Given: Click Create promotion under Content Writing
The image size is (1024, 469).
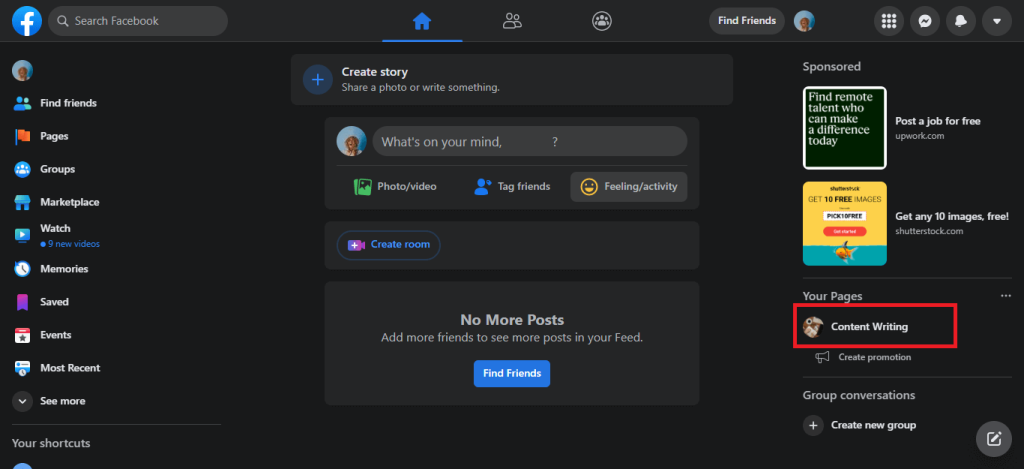Looking at the screenshot, I should pos(874,357).
